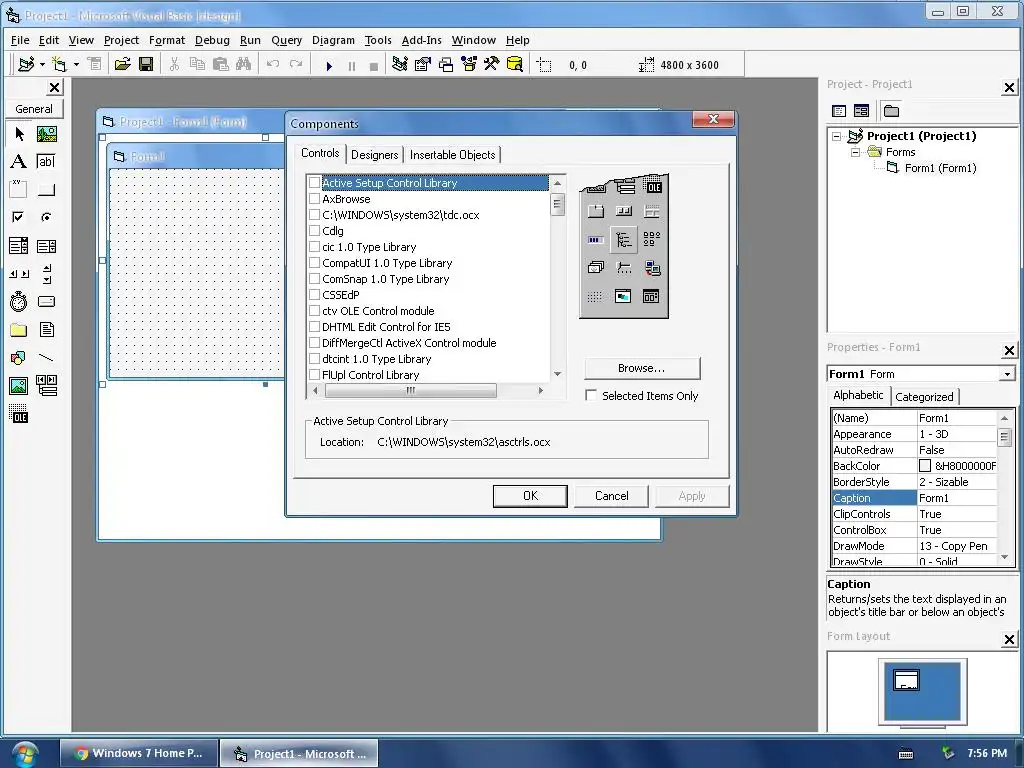Select the OptionButton control tool

coord(46,217)
